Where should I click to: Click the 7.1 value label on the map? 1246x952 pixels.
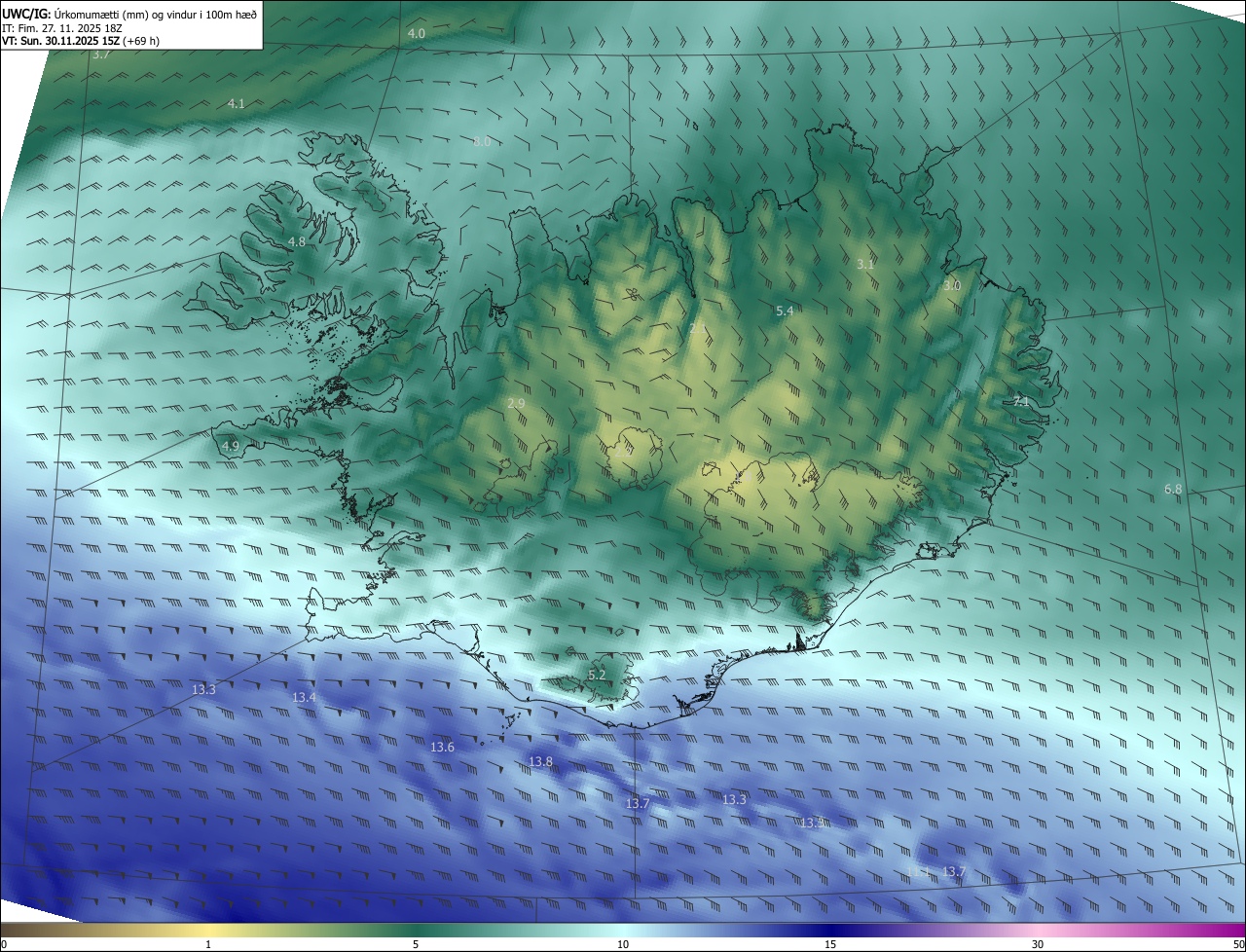coord(1021,401)
